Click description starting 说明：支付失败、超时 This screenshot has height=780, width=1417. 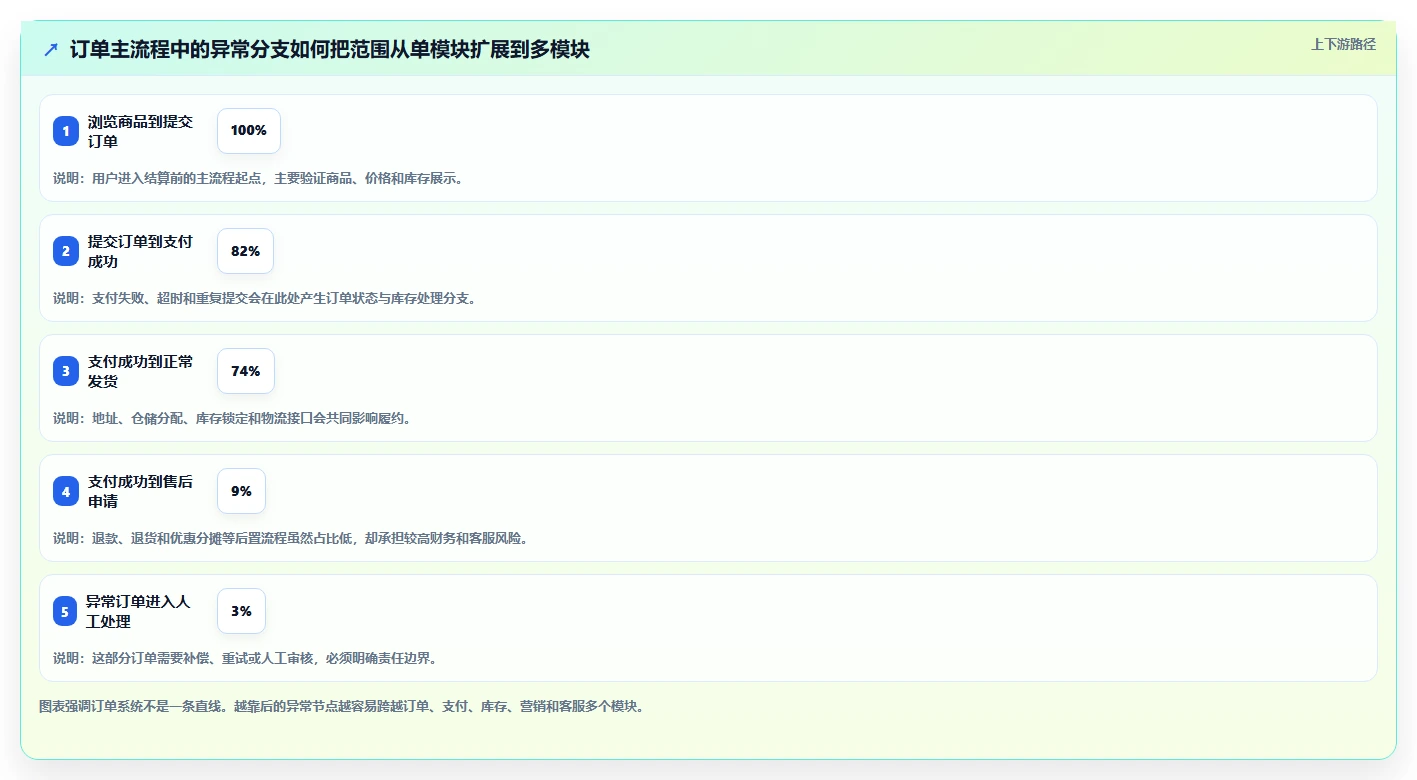[265, 298]
